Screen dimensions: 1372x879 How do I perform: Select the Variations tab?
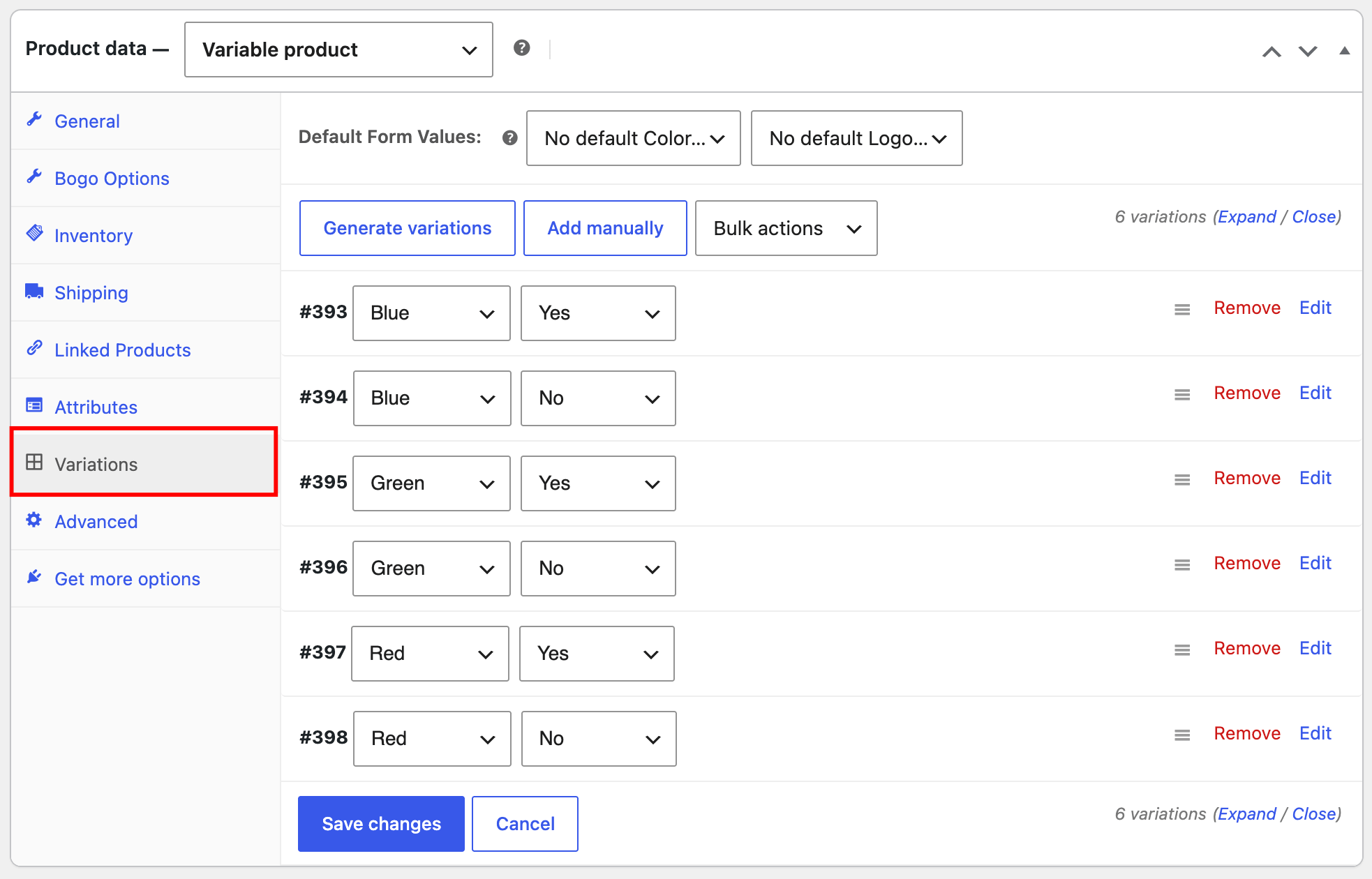[x=144, y=464]
